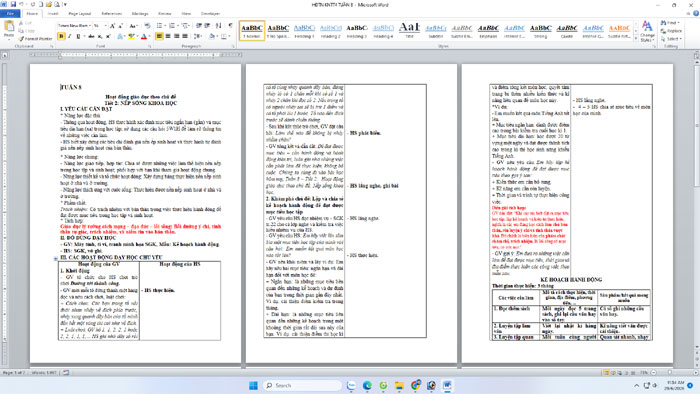Open the File tab
This screenshot has width=700, height=394.
tap(10, 14)
